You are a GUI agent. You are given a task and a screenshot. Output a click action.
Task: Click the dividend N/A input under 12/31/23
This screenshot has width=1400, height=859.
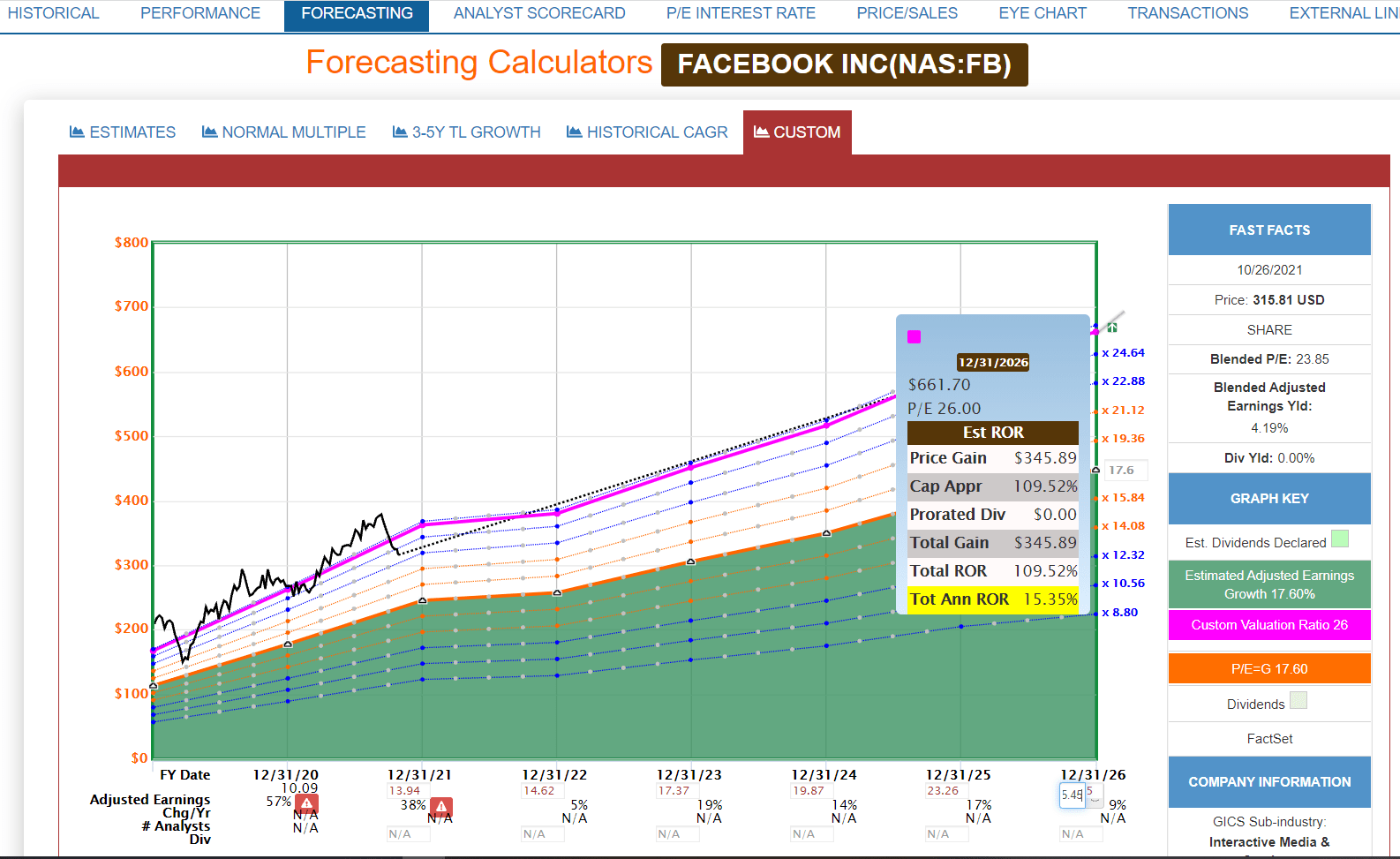click(678, 834)
